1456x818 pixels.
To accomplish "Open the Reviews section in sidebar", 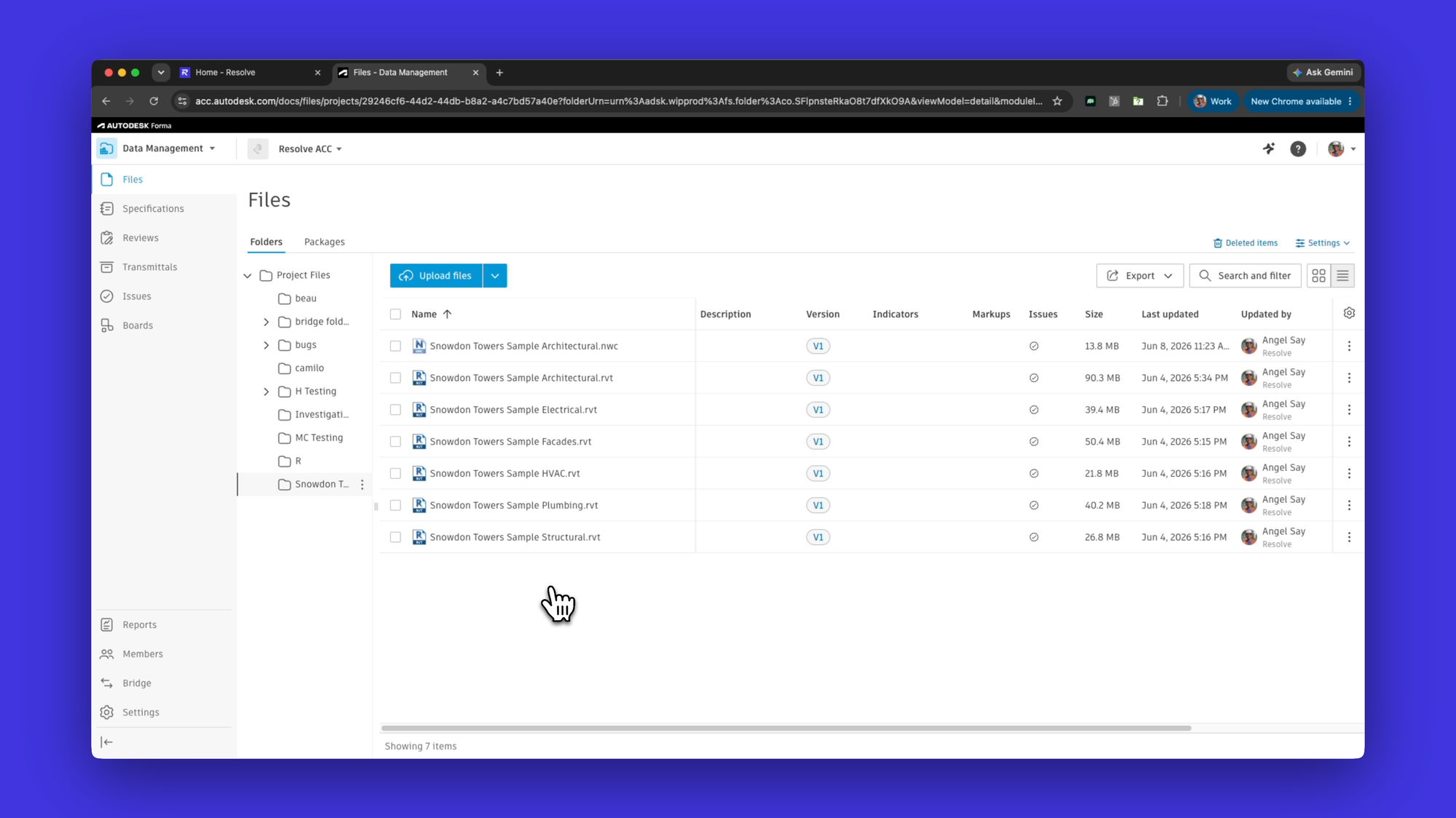I will [140, 237].
